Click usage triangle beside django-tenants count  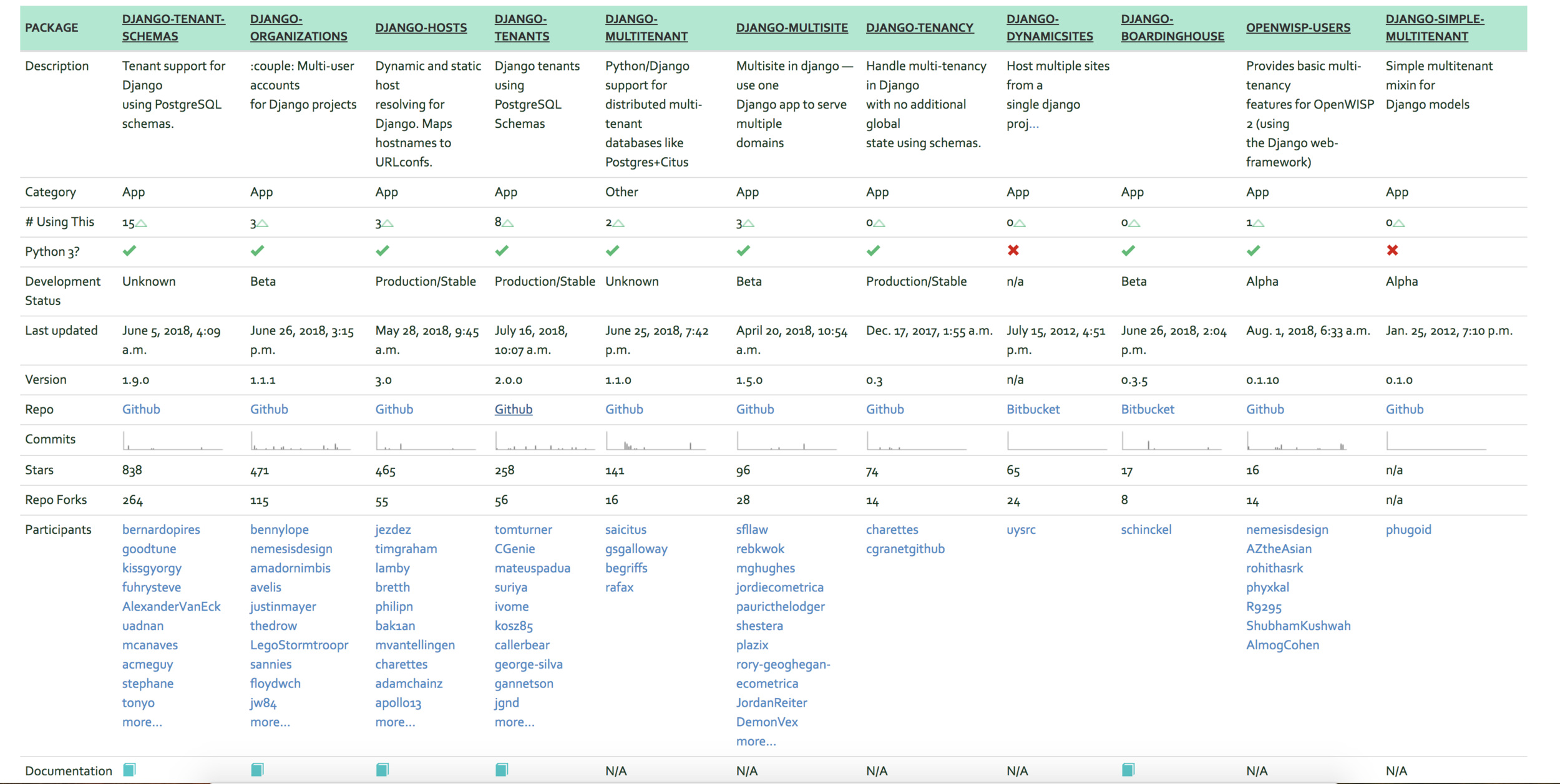(508, 223)
